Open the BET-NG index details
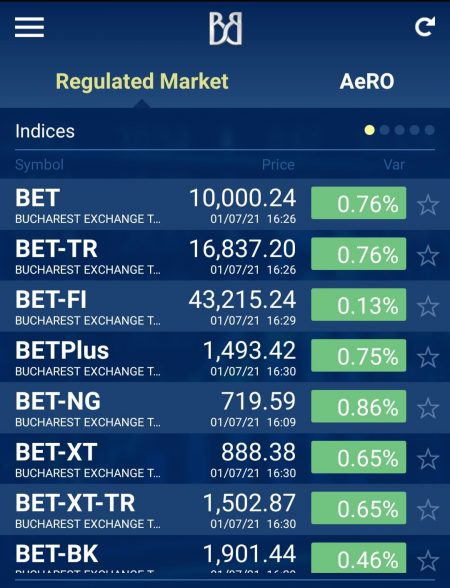Image resolution: width=450 pixels, height=588 pixels. click(x=225, y=408)
